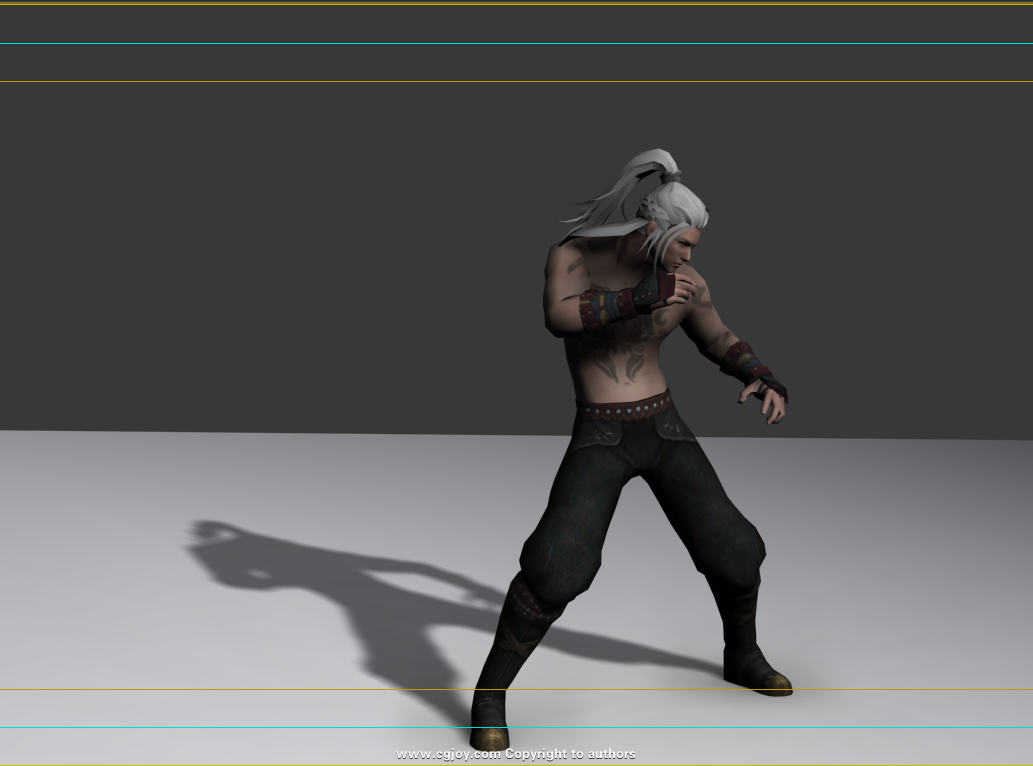Click the 'Copyright to authors' text
The width and height of the screenshot is (1033, 766).
click(570, 754)
